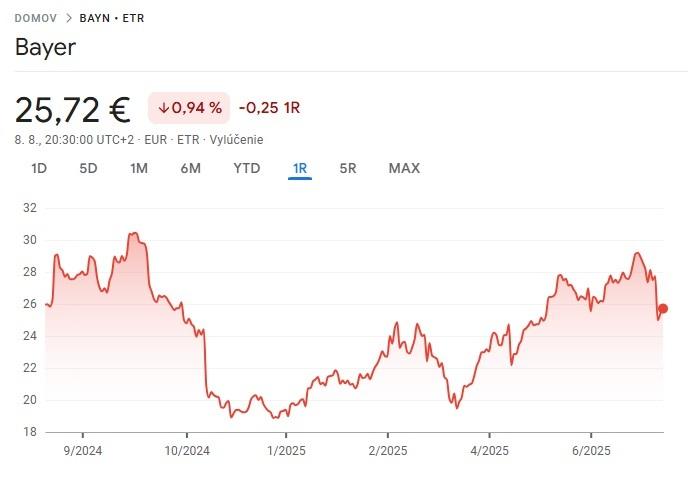Open the BAYN • ETR breadcrumb

[111, 18]
